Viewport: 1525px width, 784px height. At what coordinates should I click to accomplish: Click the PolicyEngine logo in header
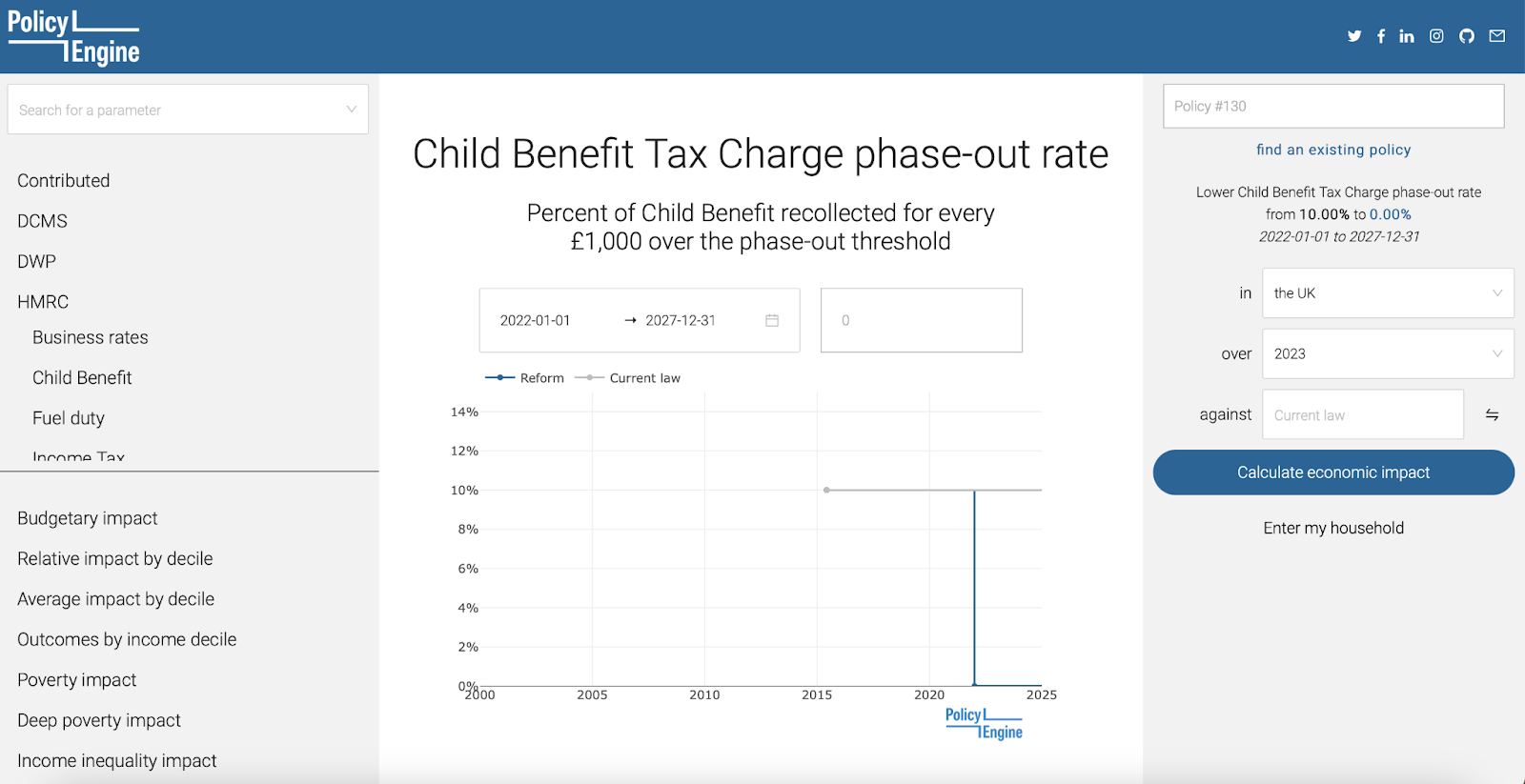pos(74,37)
